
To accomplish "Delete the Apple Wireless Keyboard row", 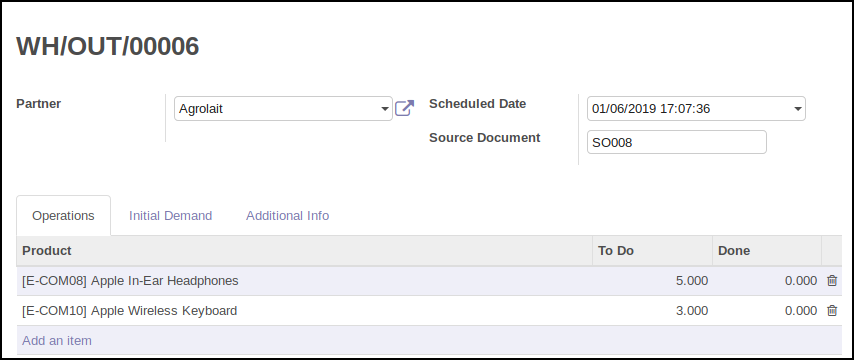I will pyautogui.click(x=832, y=310).
